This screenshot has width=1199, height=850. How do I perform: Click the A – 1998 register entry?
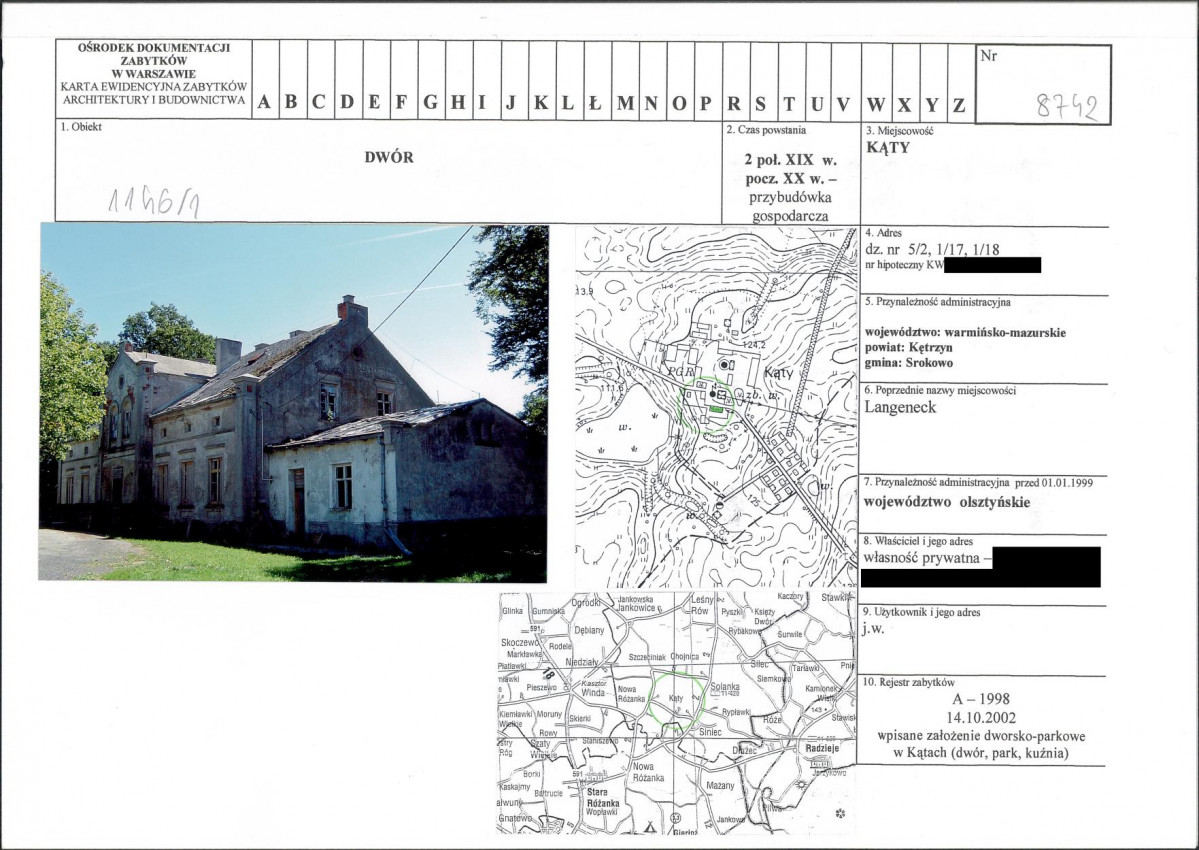coord(981,699)
